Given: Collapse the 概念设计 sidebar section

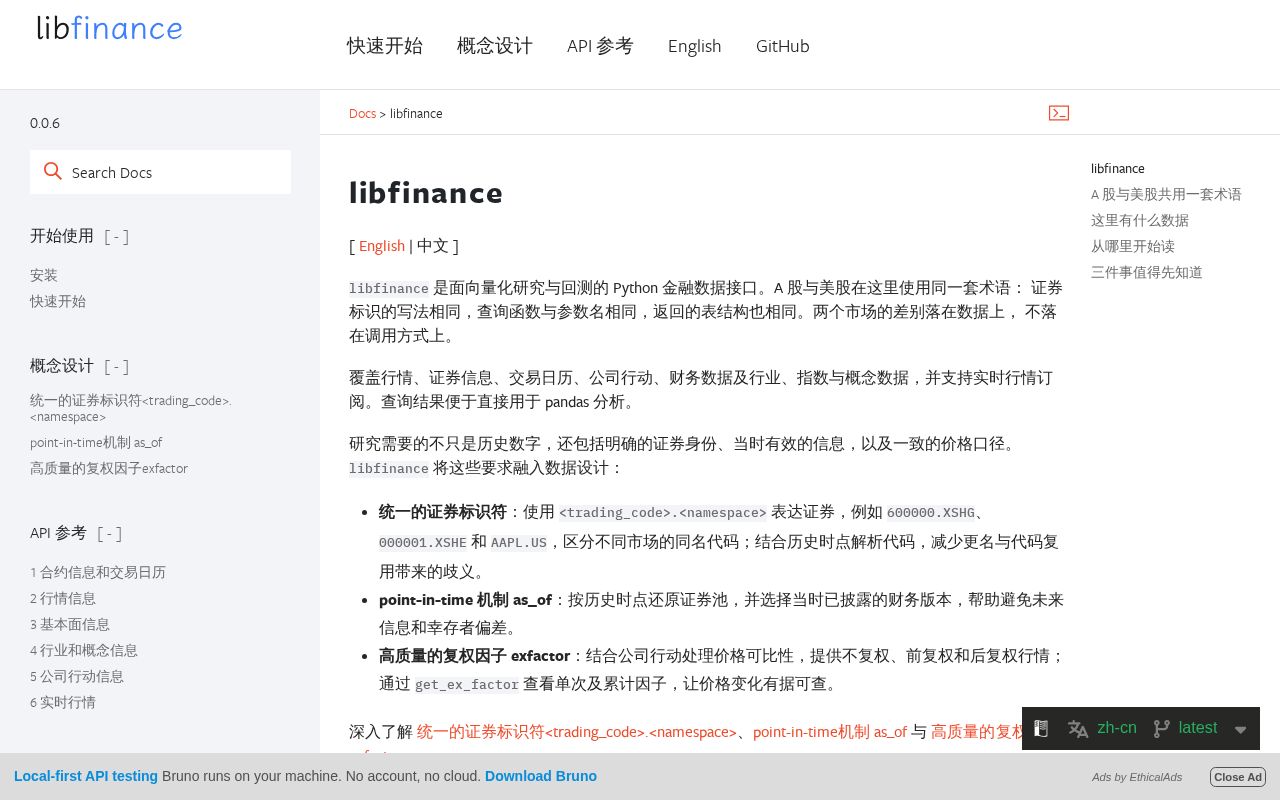Looking at the screenshot, I should [x=116, y=366].
